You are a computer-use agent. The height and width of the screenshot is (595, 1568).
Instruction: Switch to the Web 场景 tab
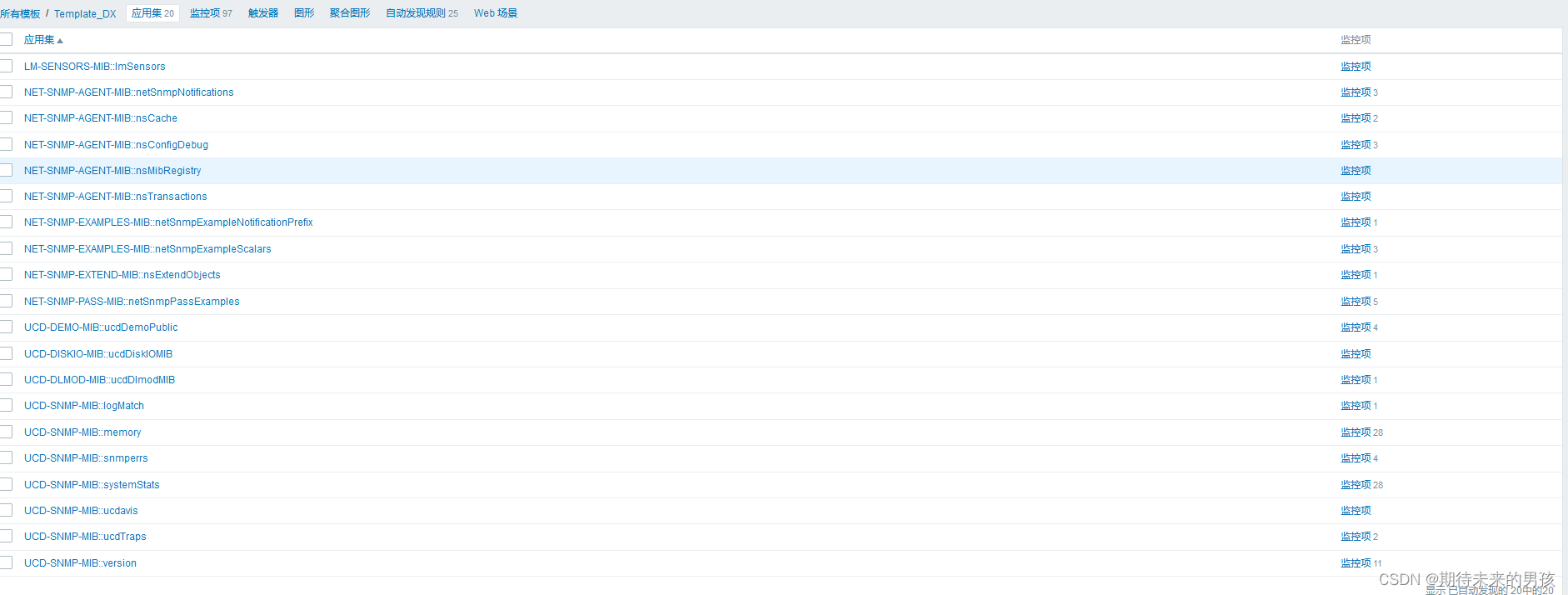[x=496, y=13]
